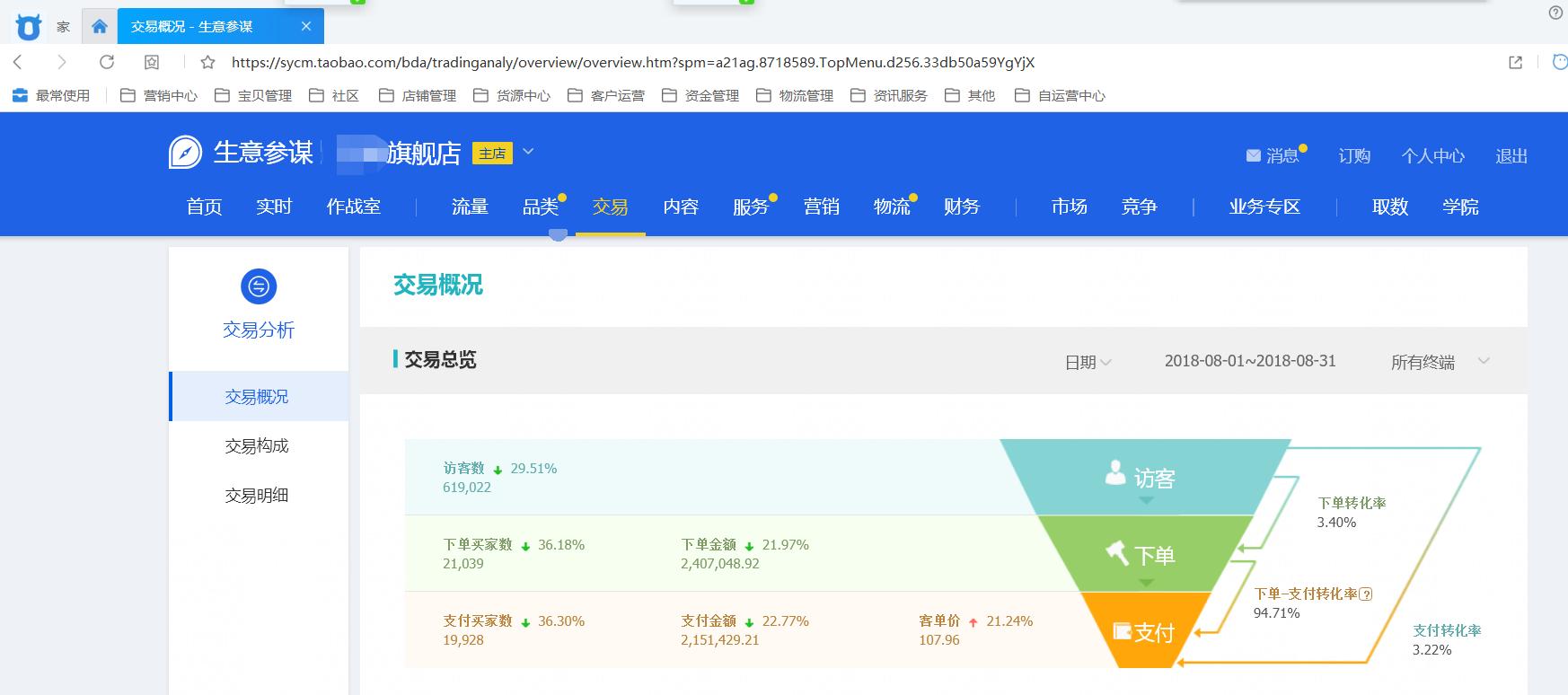Open the 货源中心 bookmark folder
The height and width of the screenshot is (695, 1568).
point(512,95)
